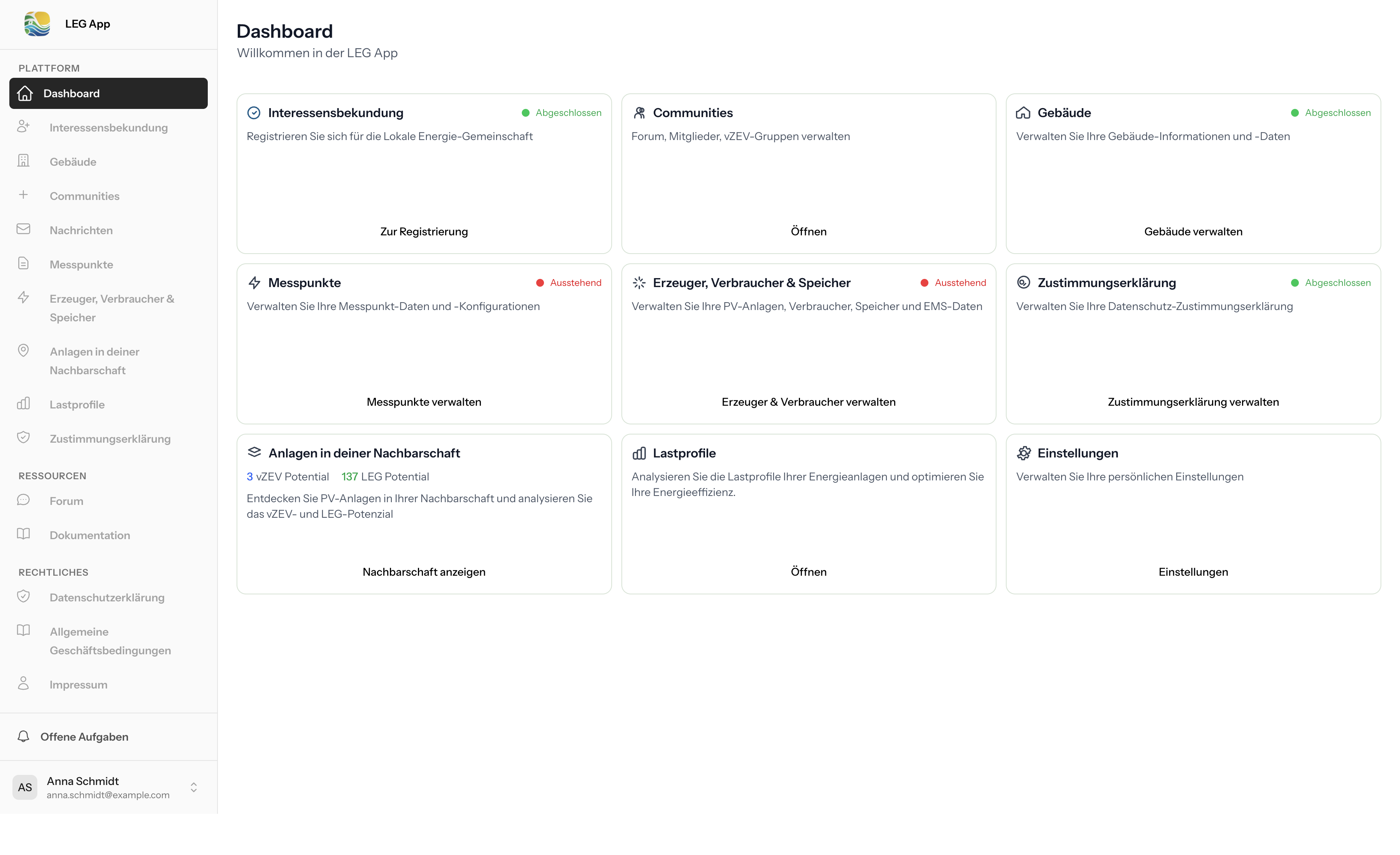Click the AS avatar initials

point(25,787)
